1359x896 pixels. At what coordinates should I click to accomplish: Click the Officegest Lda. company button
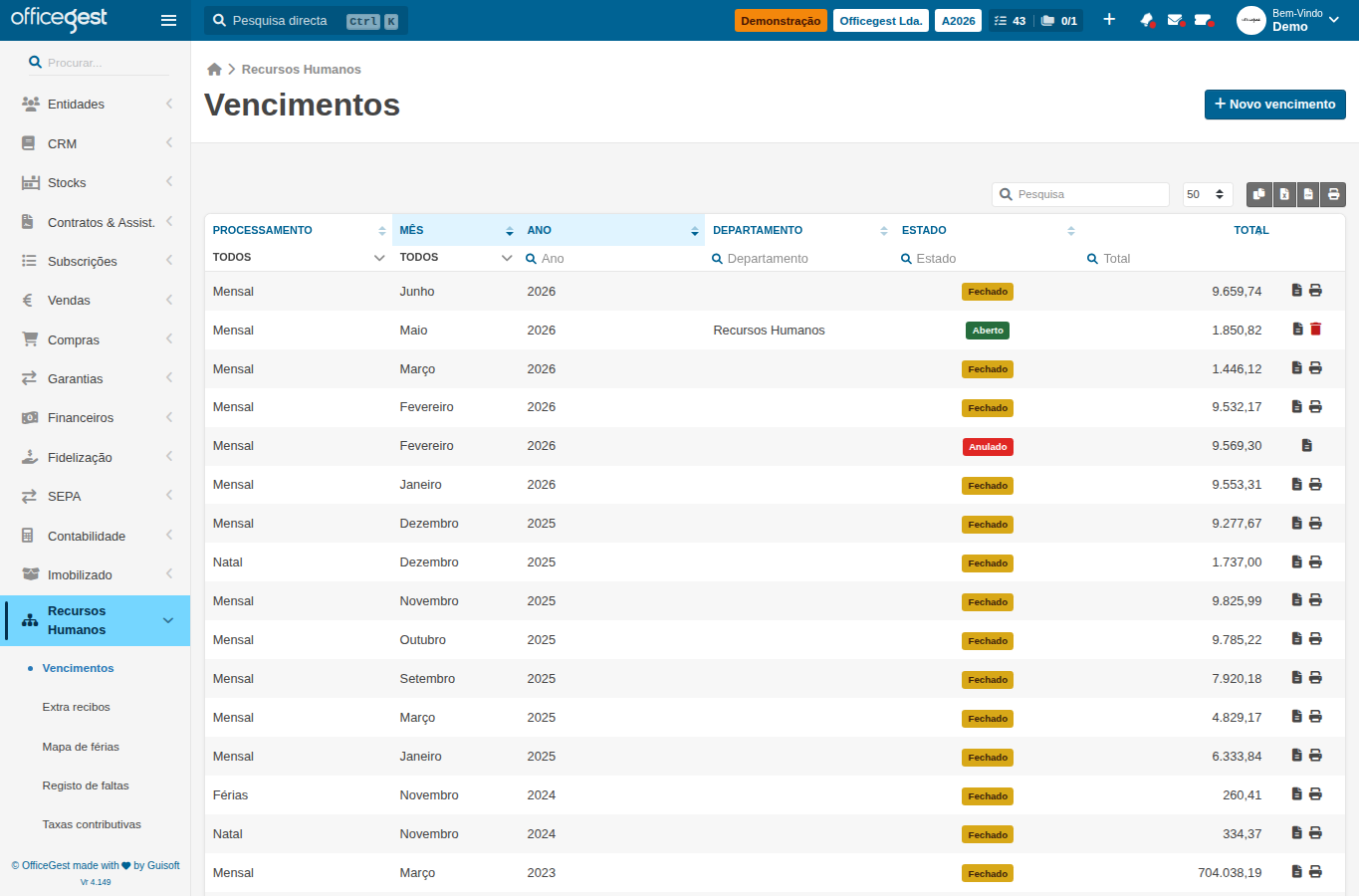pos(881,21)
